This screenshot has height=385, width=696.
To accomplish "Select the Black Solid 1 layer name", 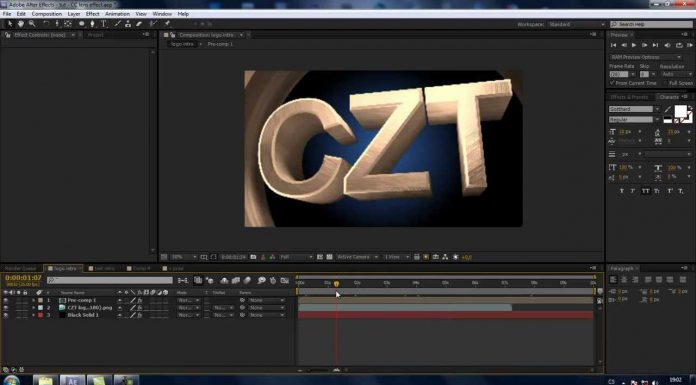I will coord(83,315).
